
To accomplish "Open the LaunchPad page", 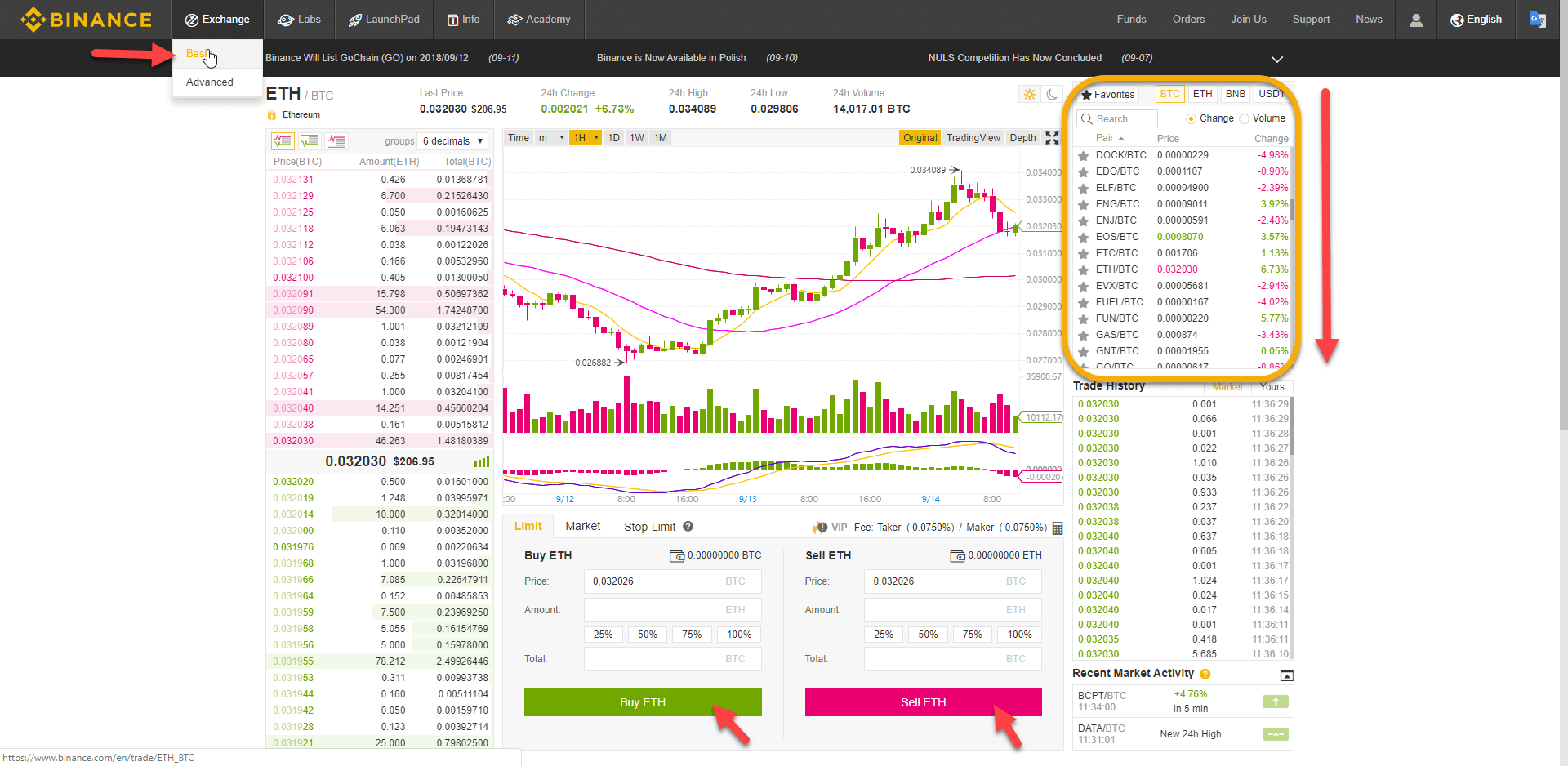I will (x=384, y=20).
